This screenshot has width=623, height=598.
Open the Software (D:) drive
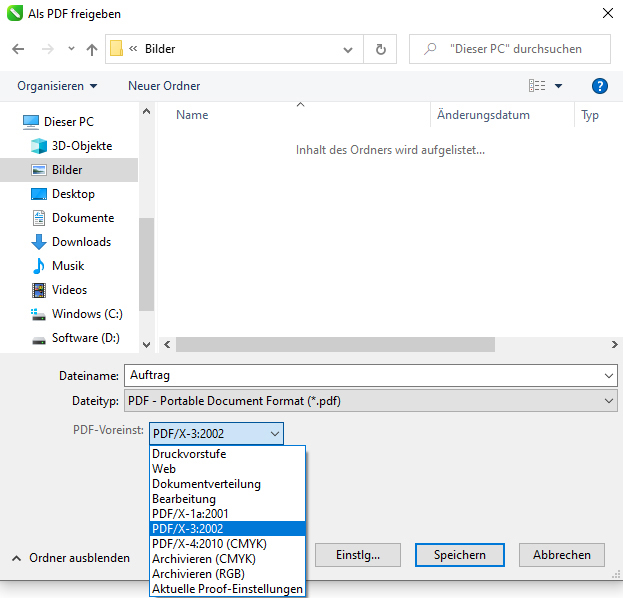(85, 338)
